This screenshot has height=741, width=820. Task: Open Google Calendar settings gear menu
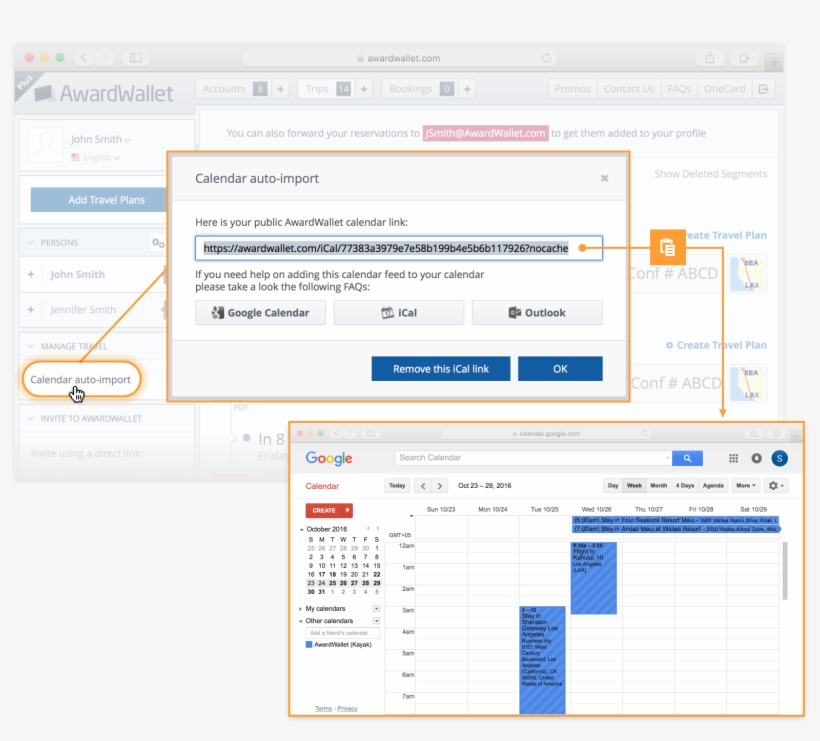(x=776, y=486)
